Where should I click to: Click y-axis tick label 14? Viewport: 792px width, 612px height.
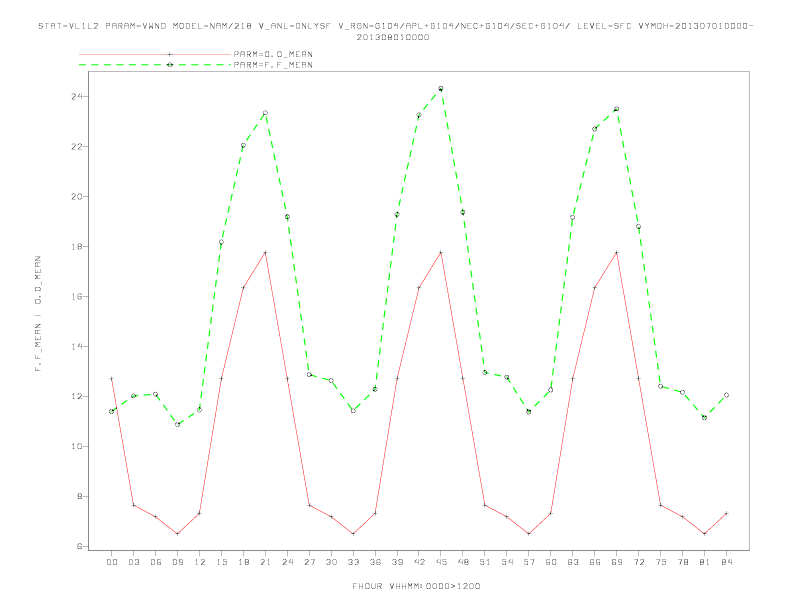pyautogui.click(x=76, y=346)
